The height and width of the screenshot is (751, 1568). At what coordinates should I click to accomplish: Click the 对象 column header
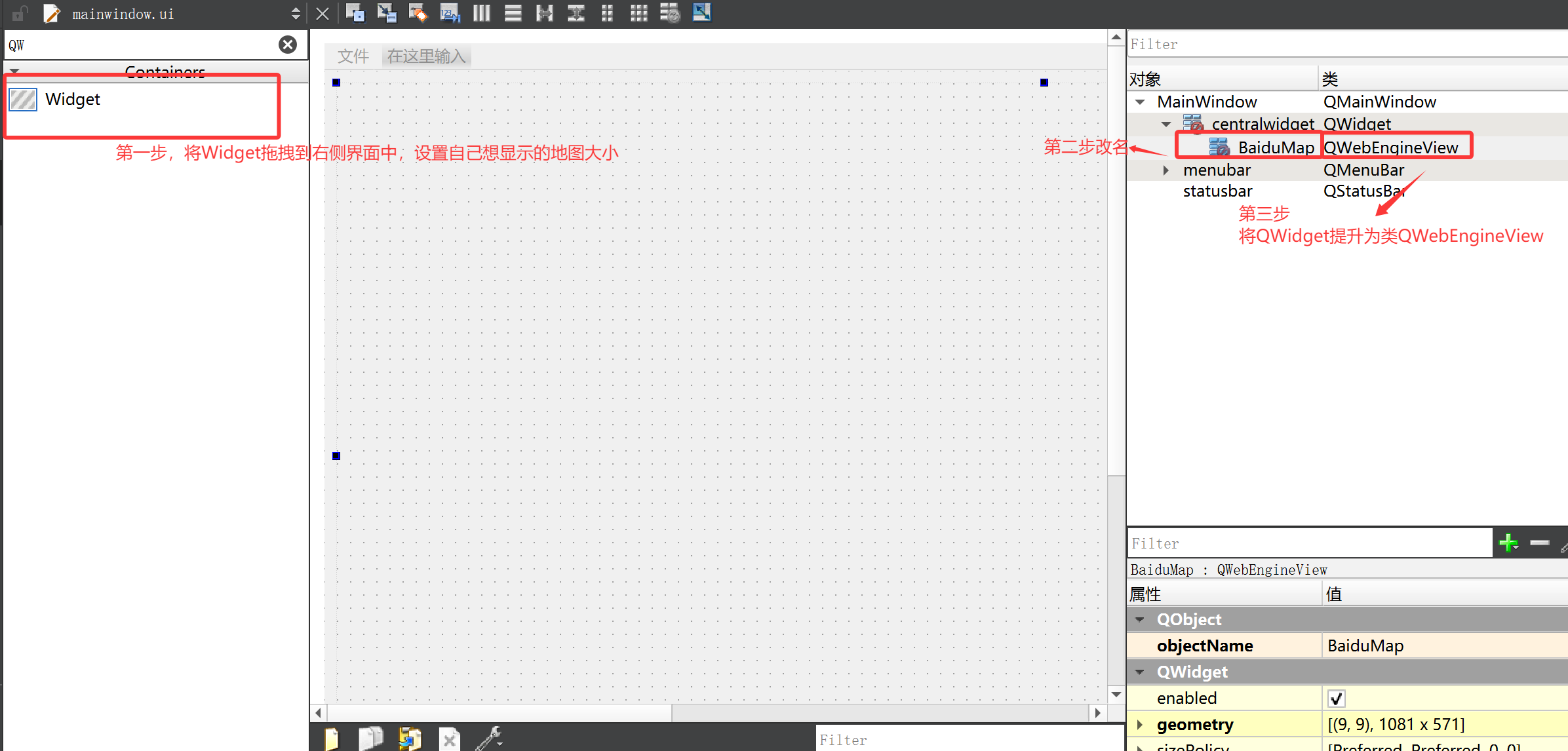pos(1223,79)
